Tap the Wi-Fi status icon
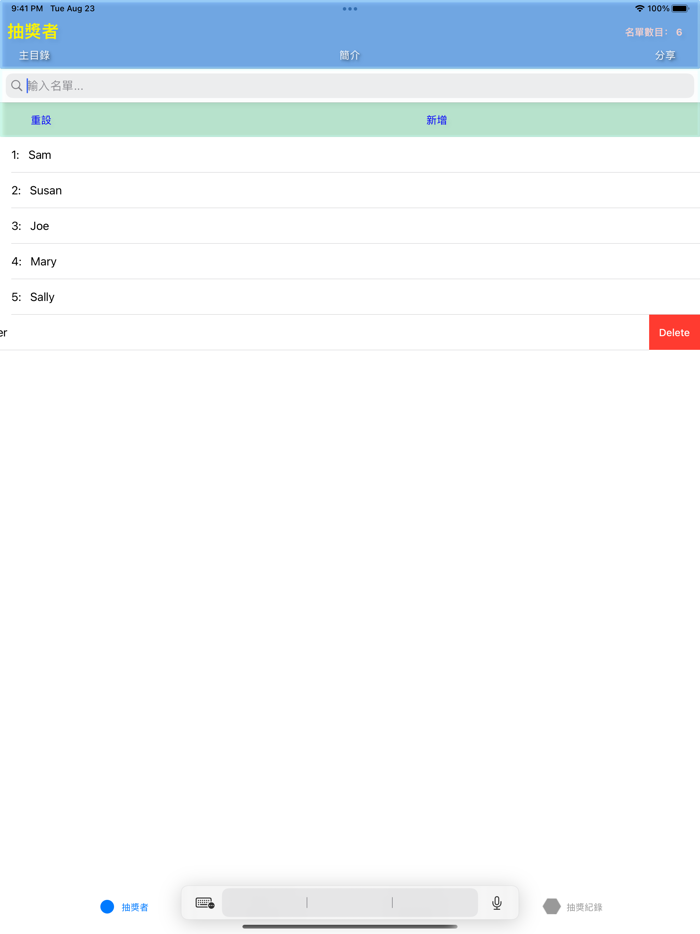 point(639,8)
